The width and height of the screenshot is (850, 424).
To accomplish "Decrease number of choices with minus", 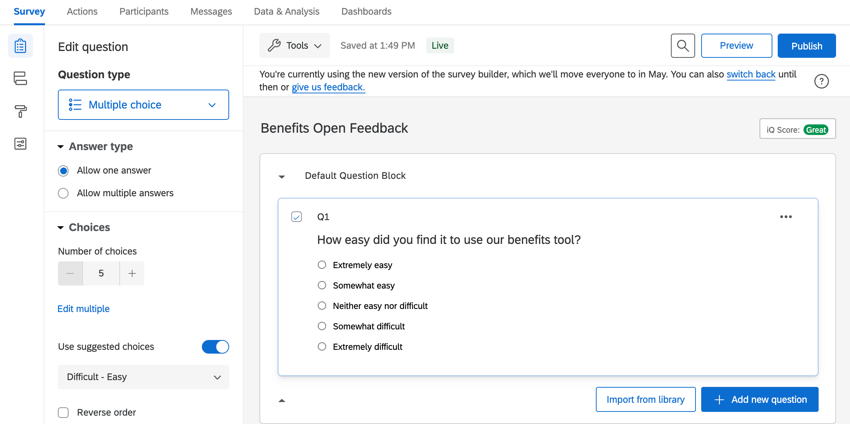I will tap(70, 273).
